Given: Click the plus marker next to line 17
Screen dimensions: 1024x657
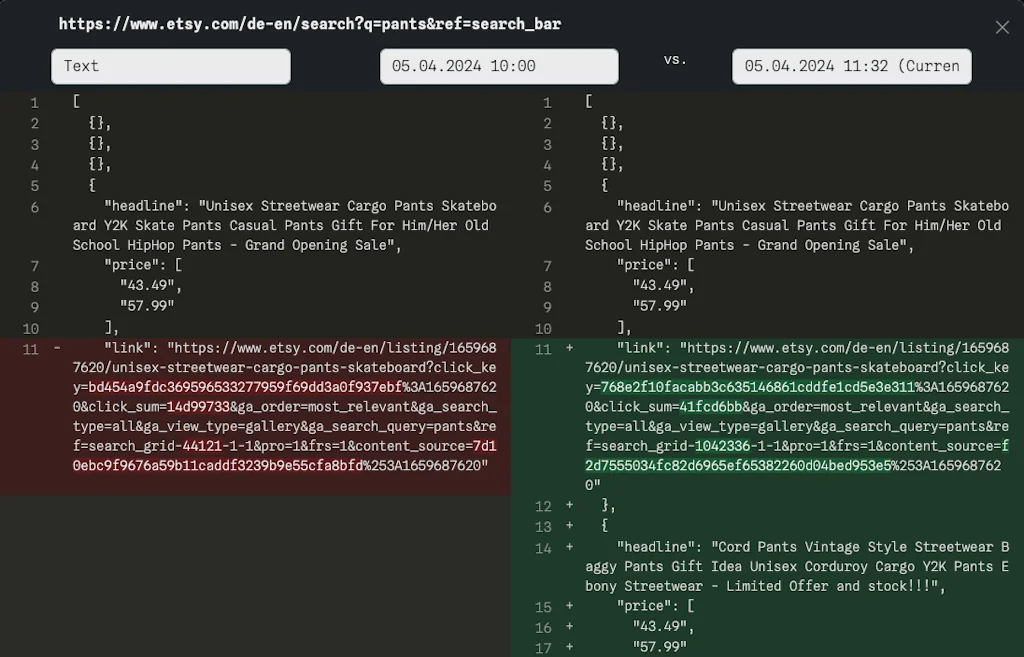Looking at the screenshot, I should (568, 645).
